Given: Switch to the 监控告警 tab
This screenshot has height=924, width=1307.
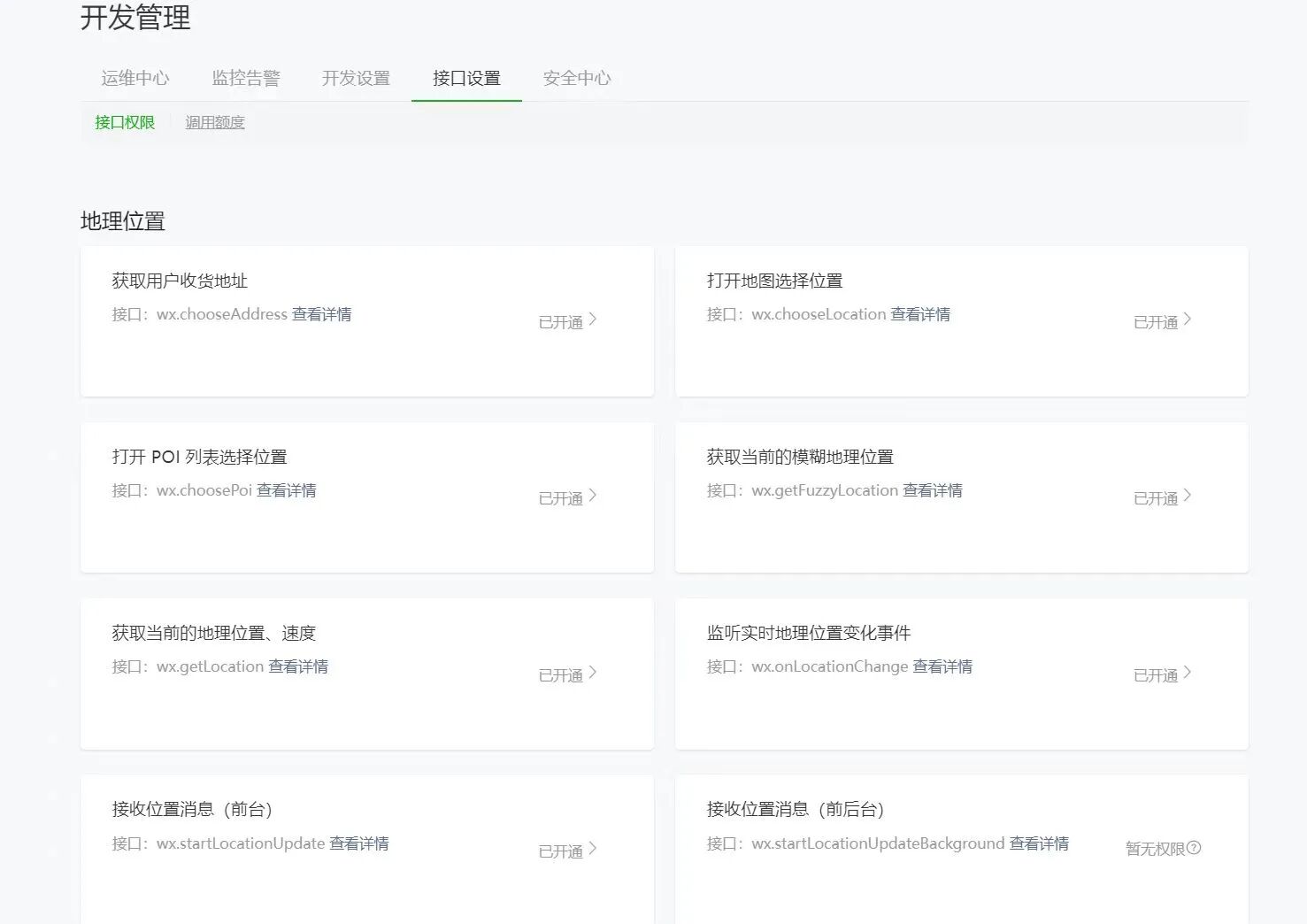Looking at the screenshot, I should click(246, 78).
